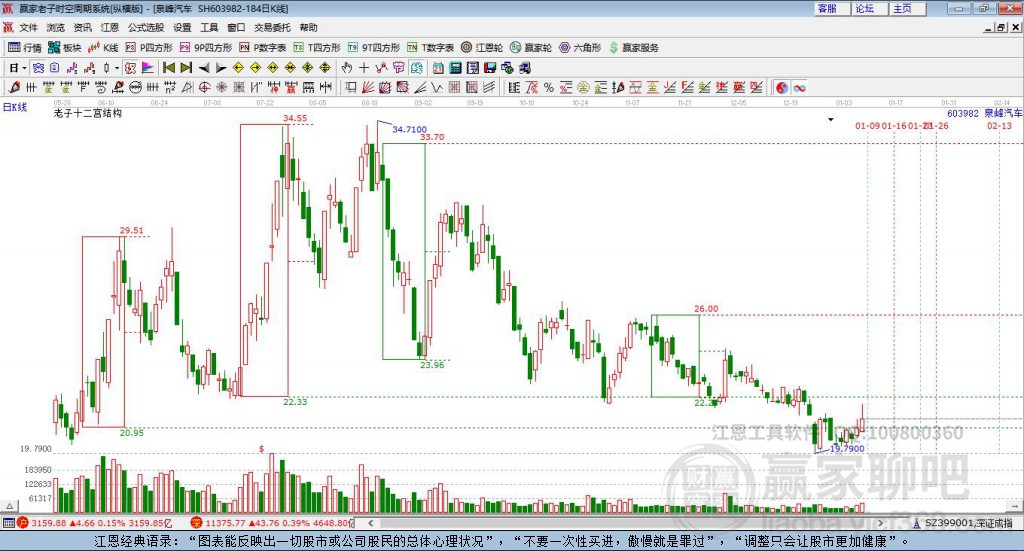Open the T数字表 time table
This screenshot has height=551, width=1024.
click(430, 48)
